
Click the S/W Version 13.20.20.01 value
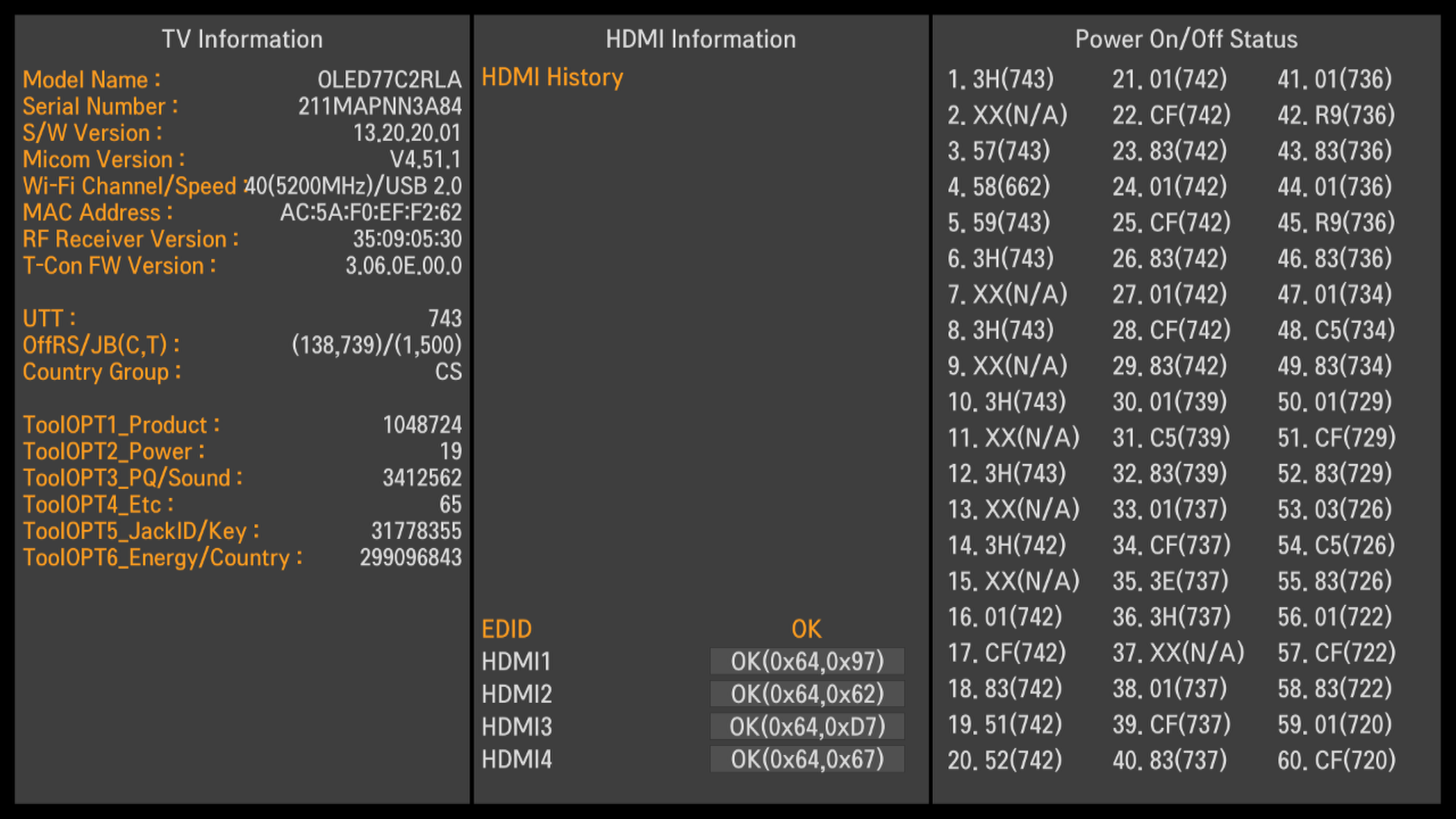(x=406, y=133)
